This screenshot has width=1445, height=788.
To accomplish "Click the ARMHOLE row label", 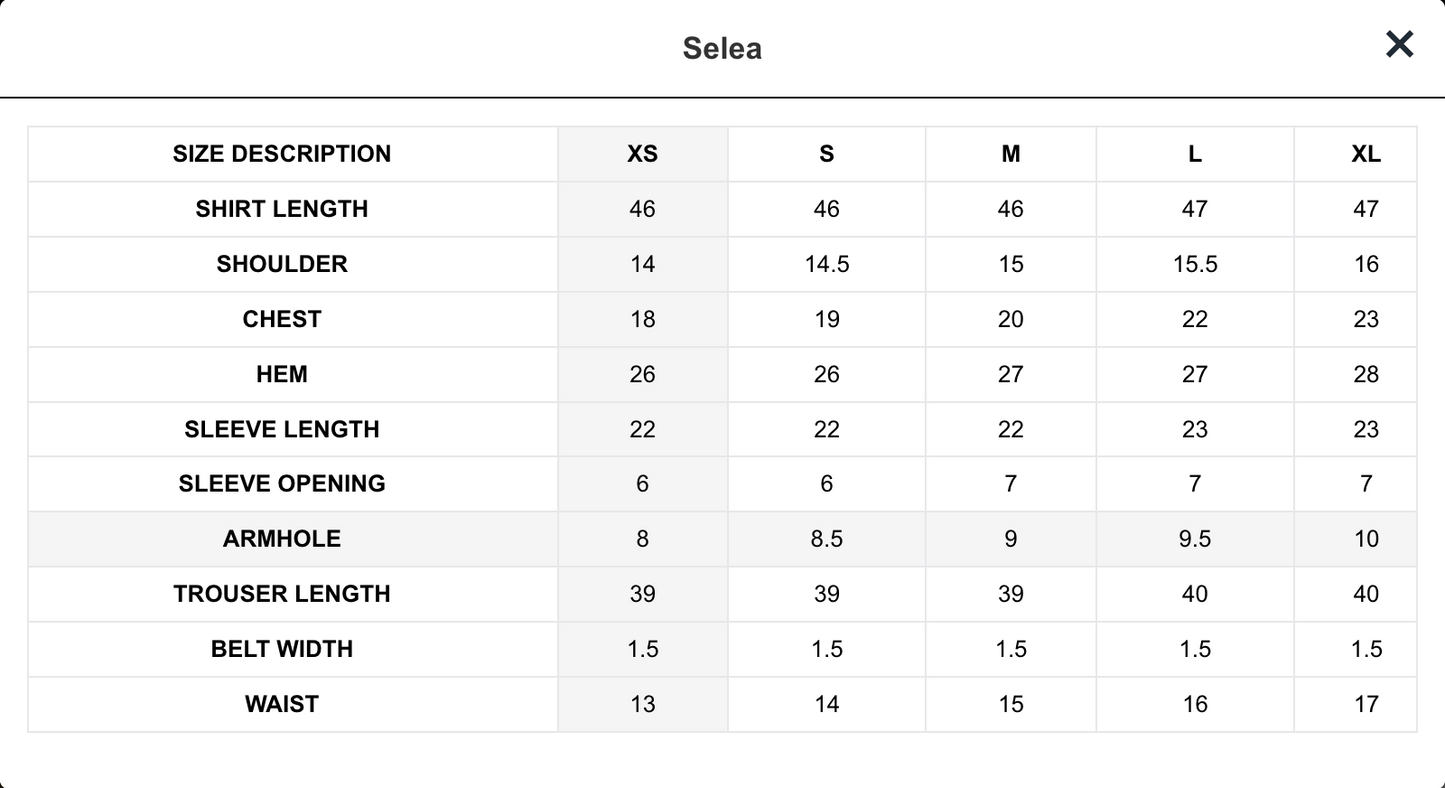I will (x=282, y=539).
